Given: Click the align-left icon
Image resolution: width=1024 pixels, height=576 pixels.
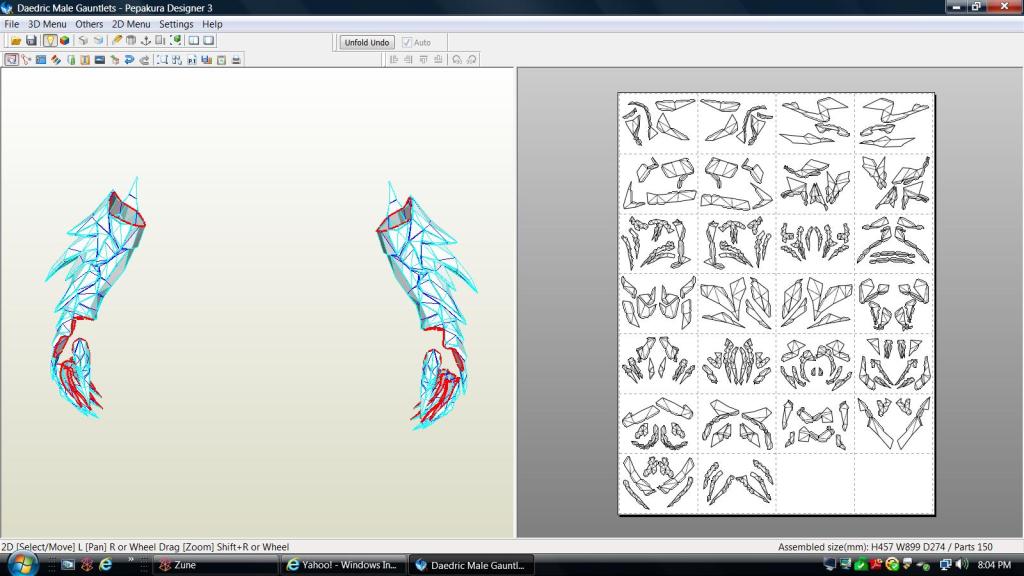Looking at the screenshot, I should point(394,59).
